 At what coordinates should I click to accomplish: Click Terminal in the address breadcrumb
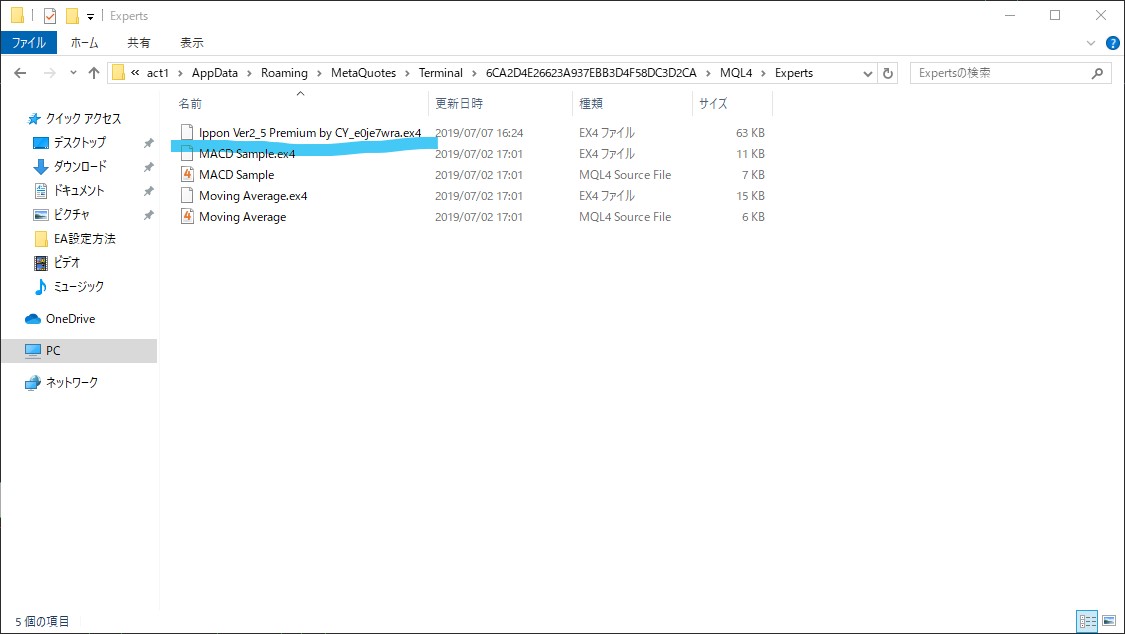click(x=441, y=73)
